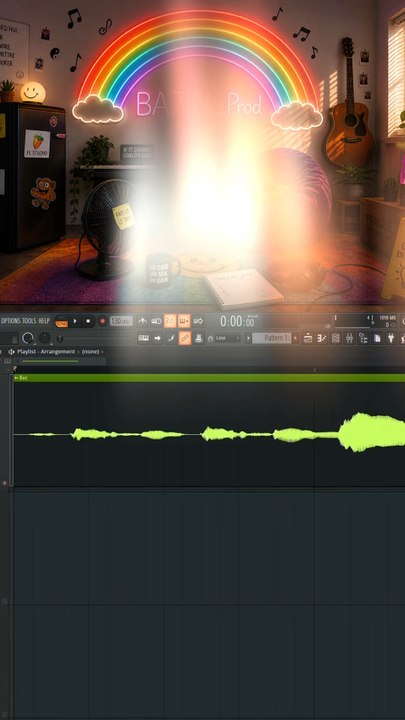This screenshot has height=720, width=405.
Task: Click the 130 tempo field
Action: [x=121, y=321]
